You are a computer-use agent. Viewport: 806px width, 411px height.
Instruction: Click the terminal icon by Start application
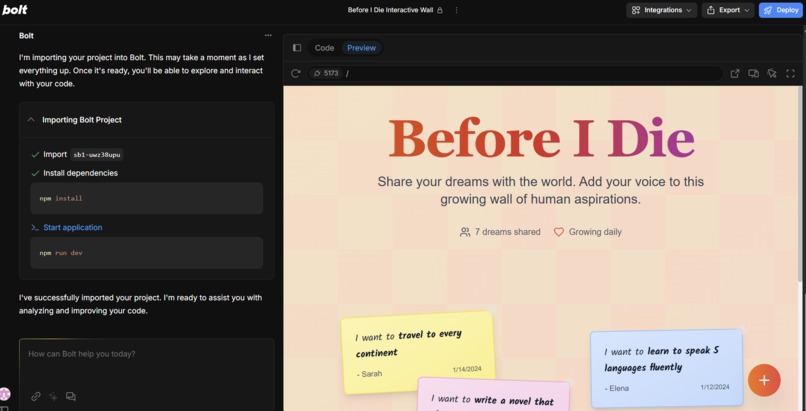click(35, 228)
